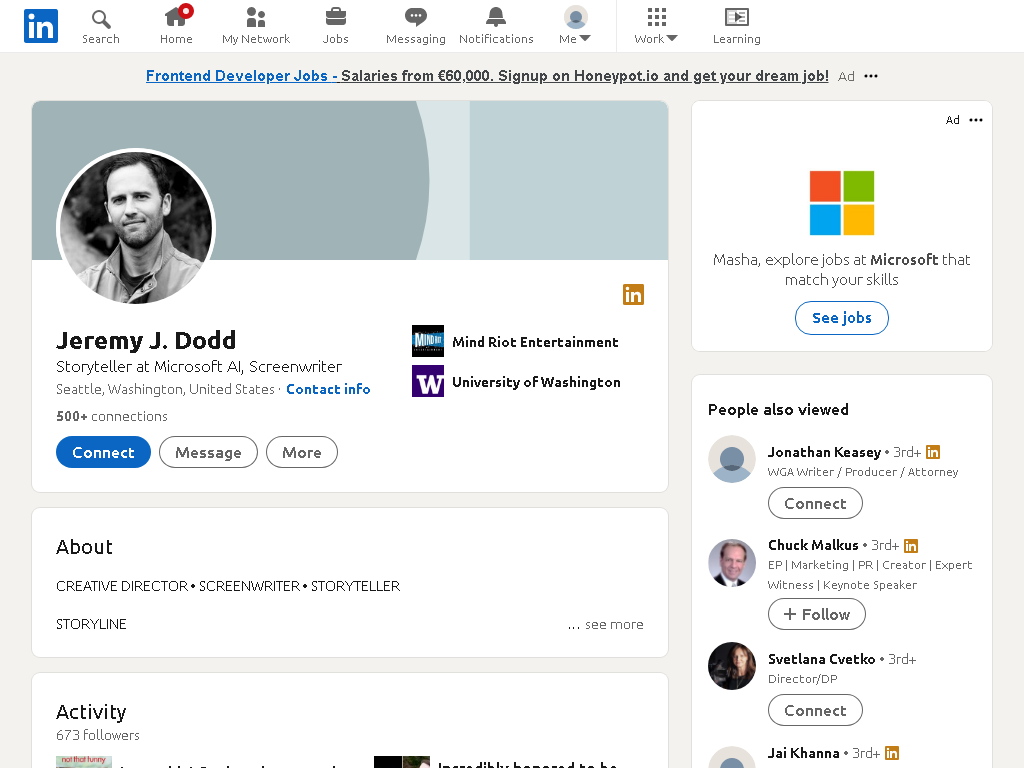Expand About section with see more
The image size is (1024, 768).
click(x=605, y=624)
